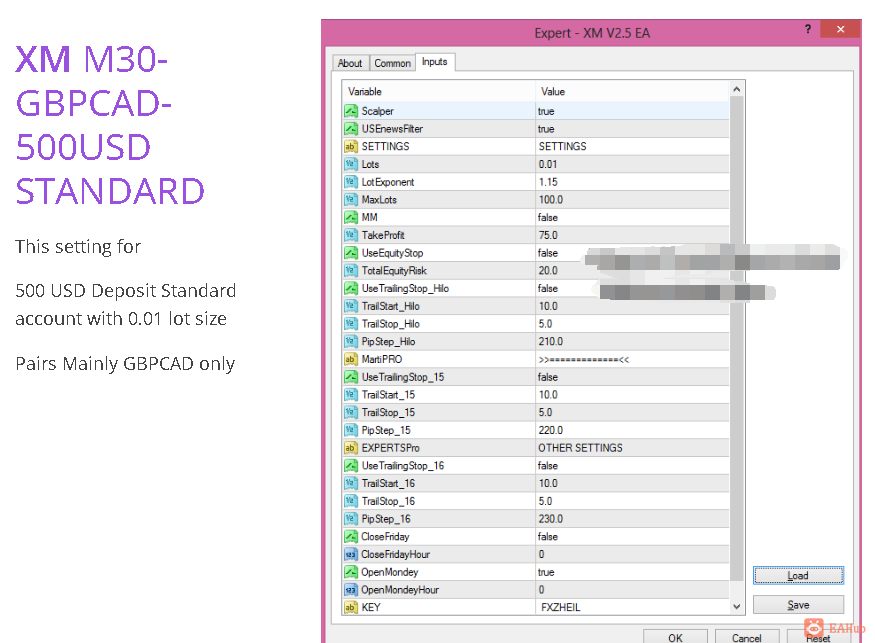Load a settings file with Load button
This screenshot has width=875, height=643.
[x=798, y=575]
